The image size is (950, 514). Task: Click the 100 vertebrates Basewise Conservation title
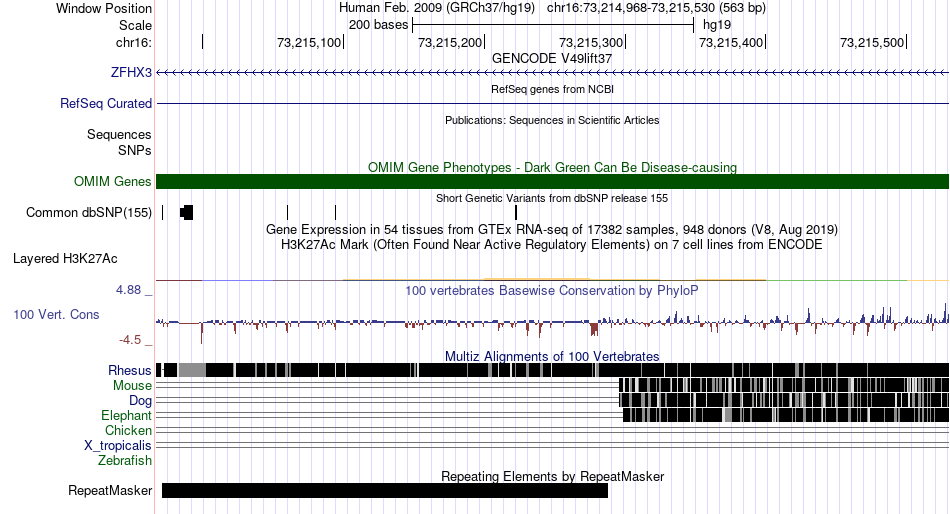click(552, 290)
